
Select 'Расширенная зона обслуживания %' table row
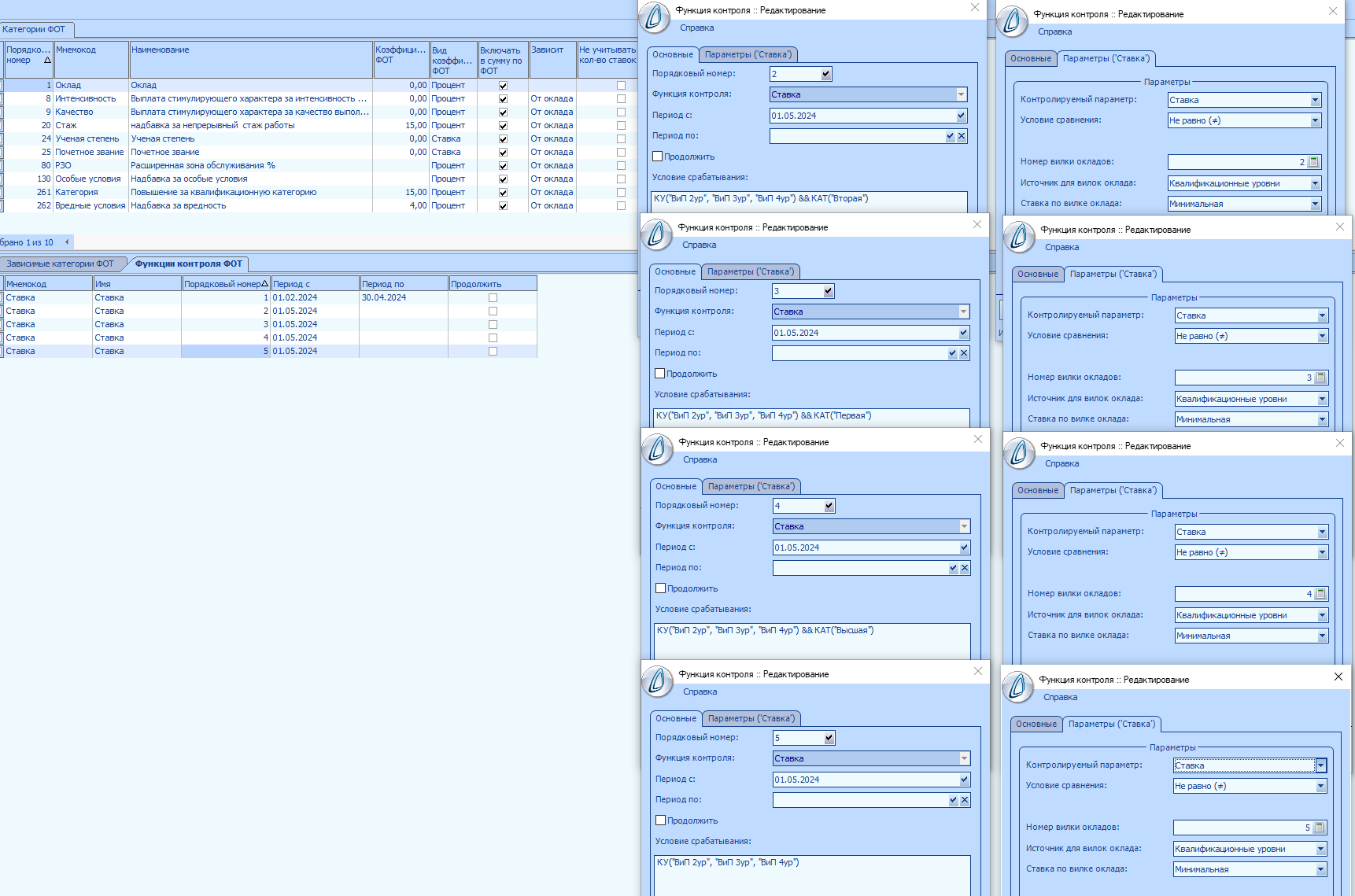click(x=318, y=166)
